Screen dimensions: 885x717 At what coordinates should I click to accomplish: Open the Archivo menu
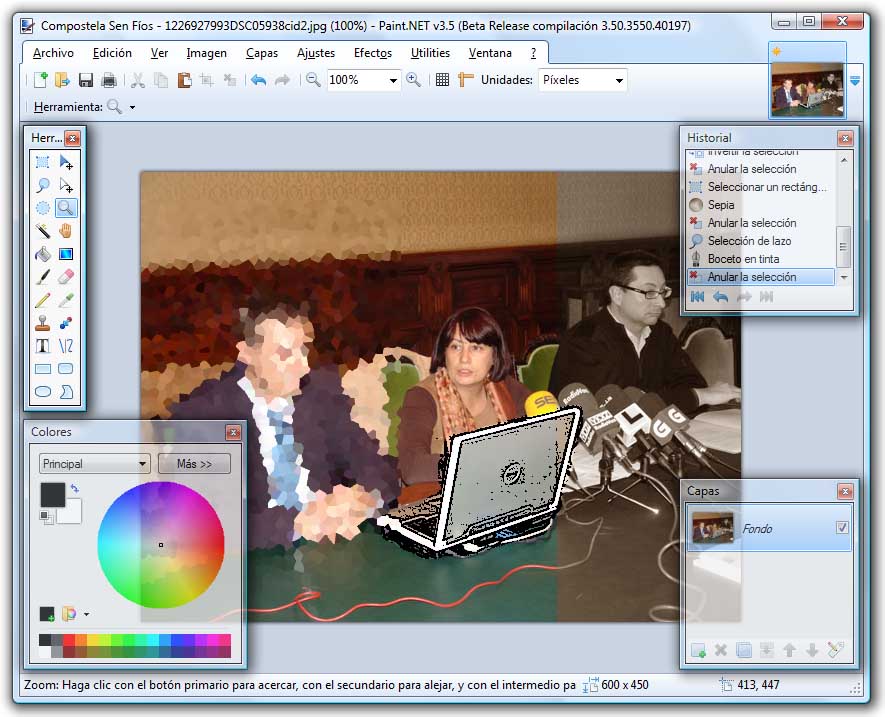[53, 53]
